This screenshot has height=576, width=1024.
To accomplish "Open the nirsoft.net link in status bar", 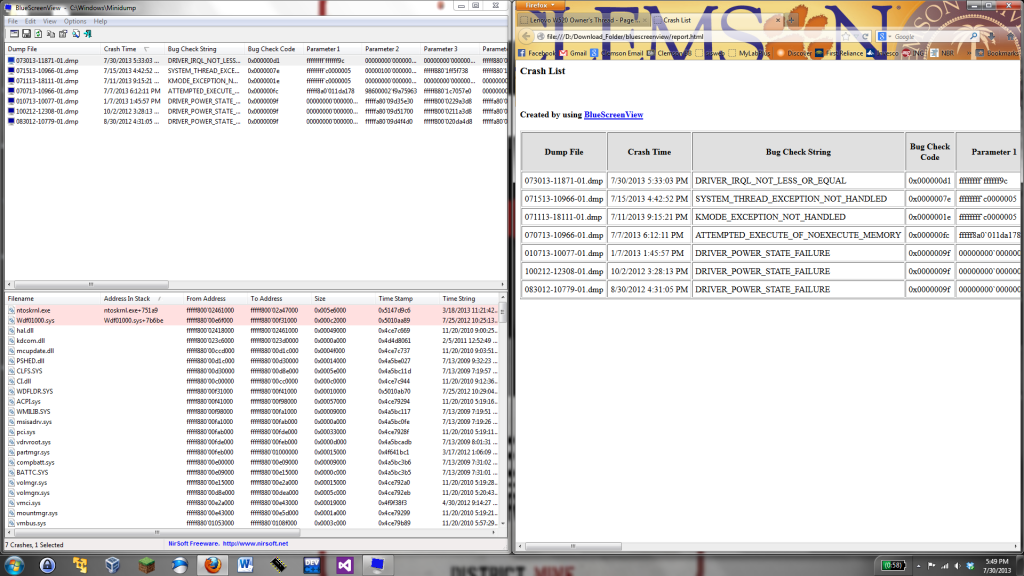I will pos(255,543).
